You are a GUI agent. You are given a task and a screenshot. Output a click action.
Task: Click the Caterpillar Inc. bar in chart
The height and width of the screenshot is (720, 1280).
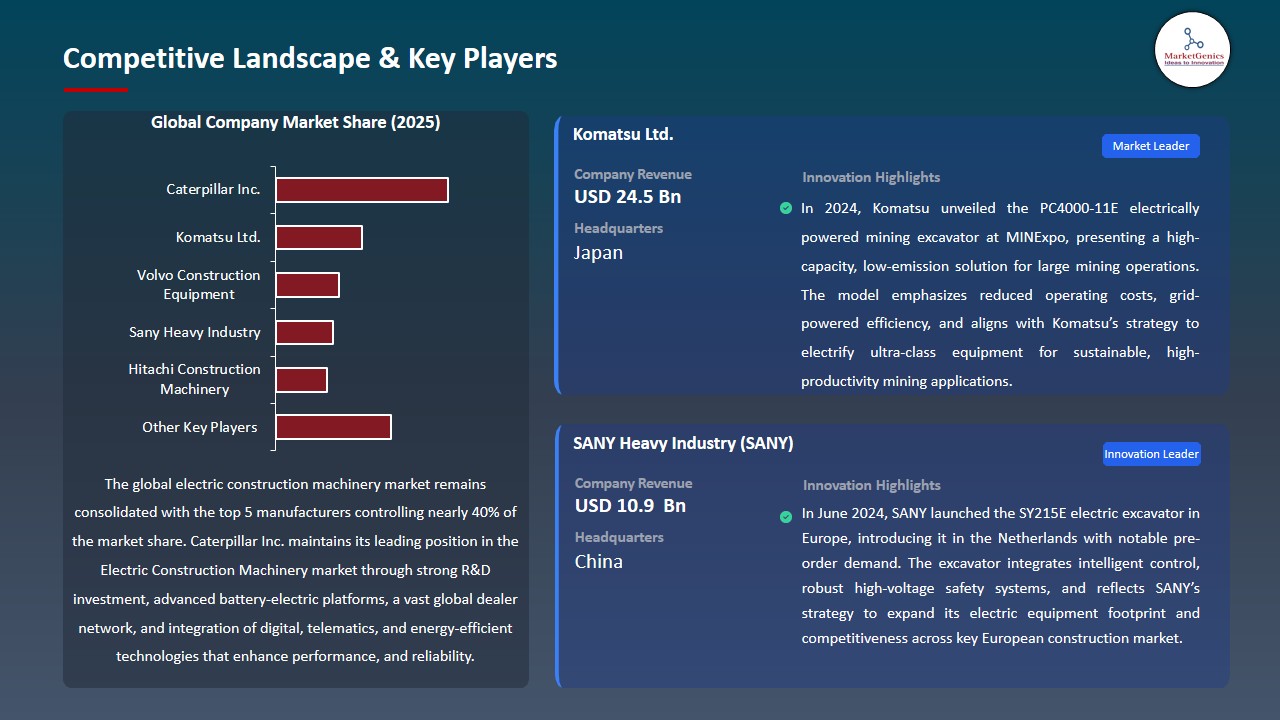[x=361, y=190]
